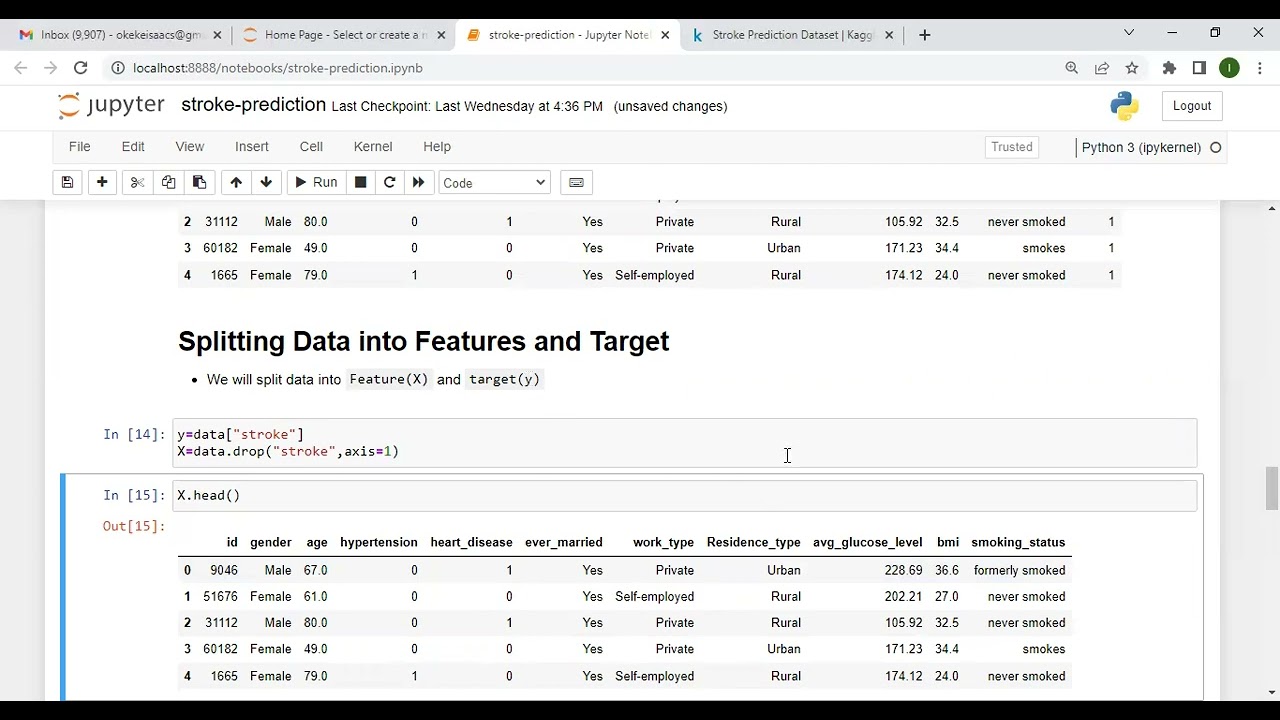Screen dimensions: 1280x720
Task: Click the kernel idle status circle
Action: (1216, 147)
